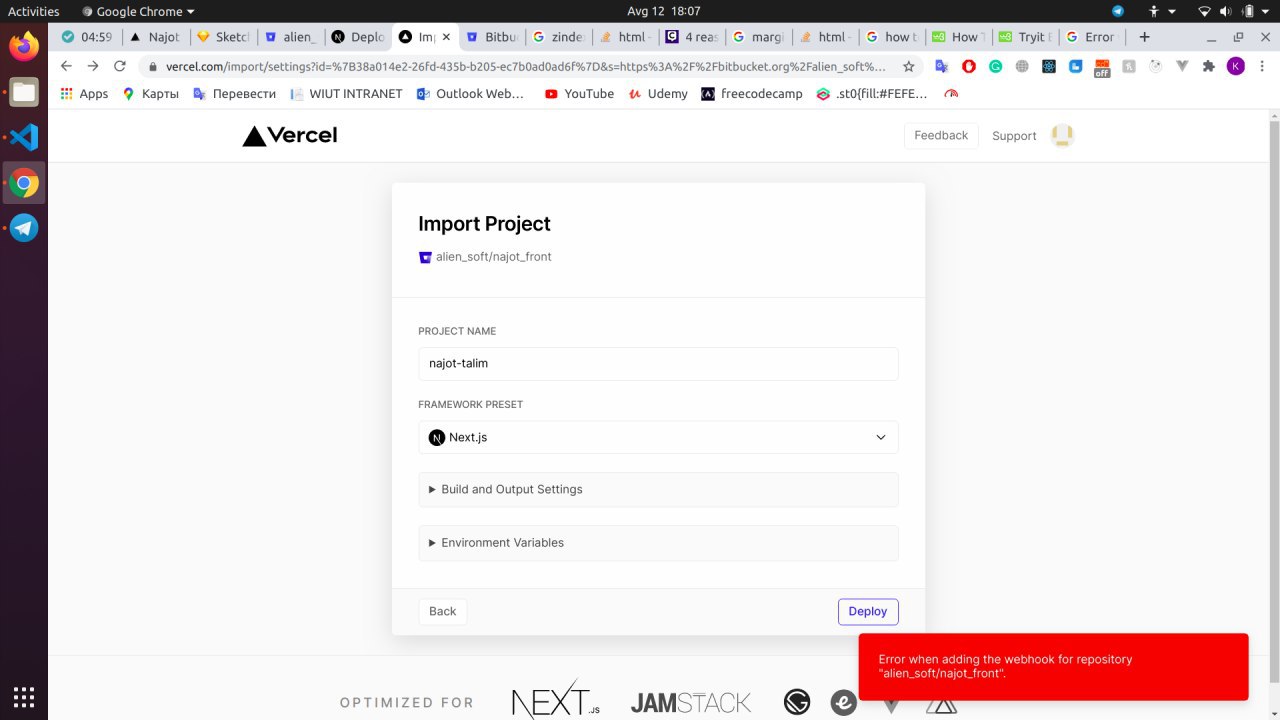Click the Next.js logo in footer
The image size is (1280, 720).
point(555,700)
